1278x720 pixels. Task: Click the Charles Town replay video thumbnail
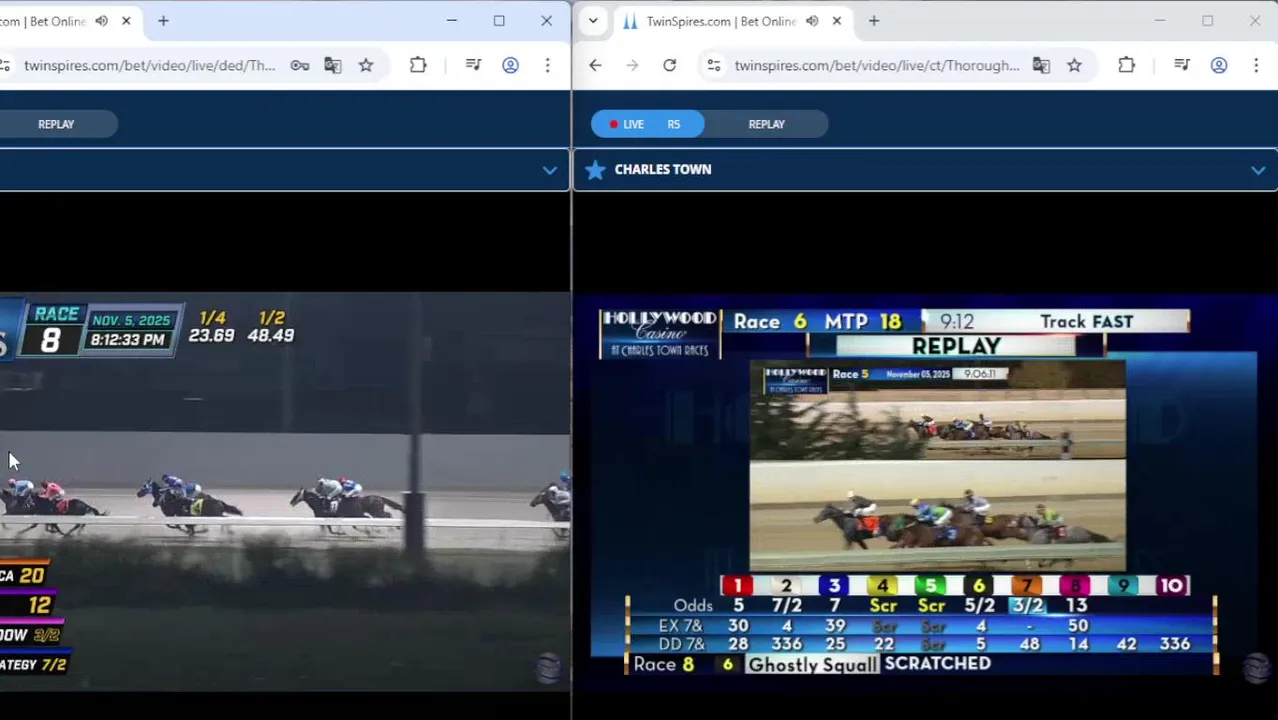point(937,466)
